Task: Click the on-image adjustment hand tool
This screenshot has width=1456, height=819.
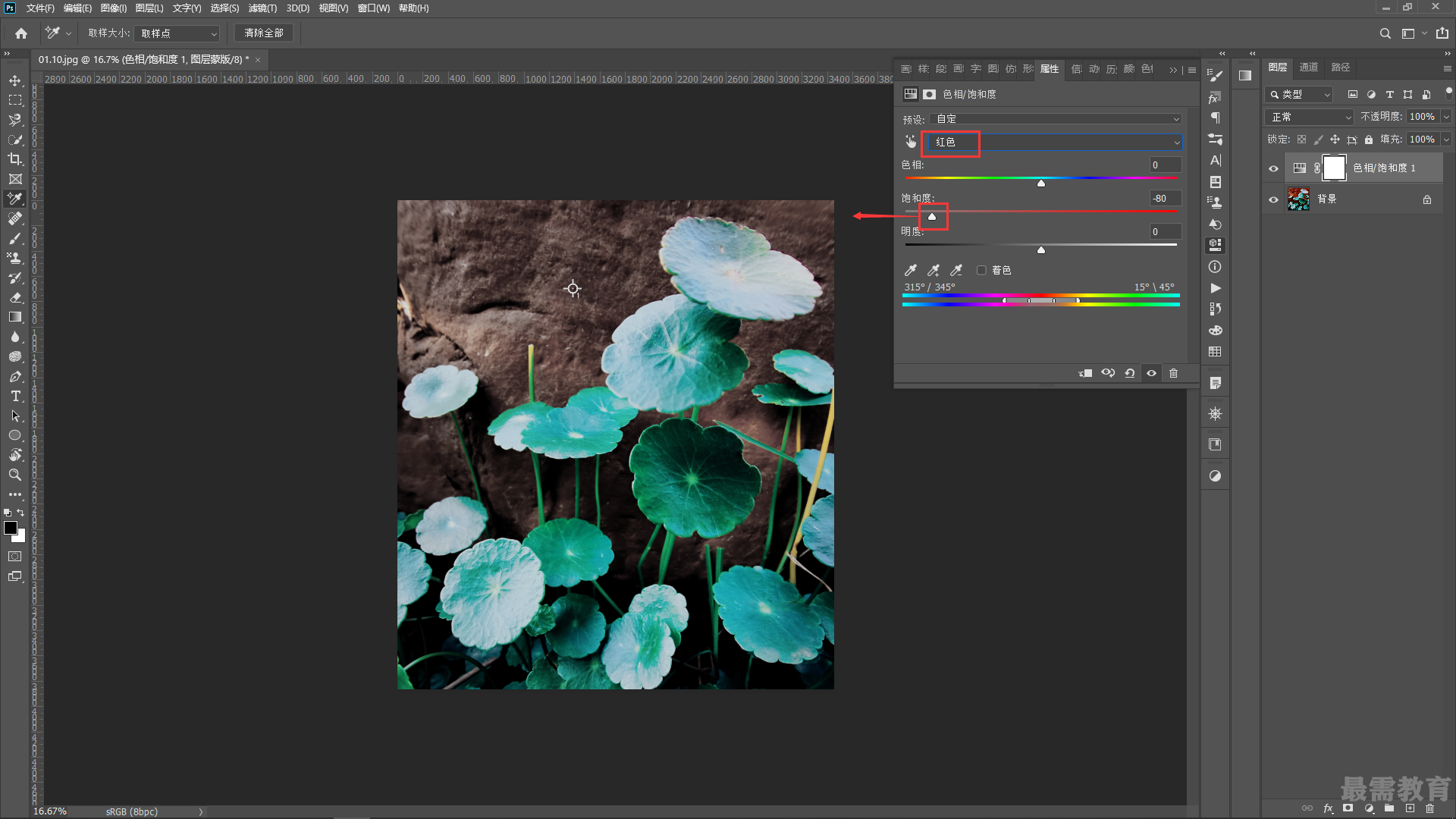Action: click(x=911, y=142)
